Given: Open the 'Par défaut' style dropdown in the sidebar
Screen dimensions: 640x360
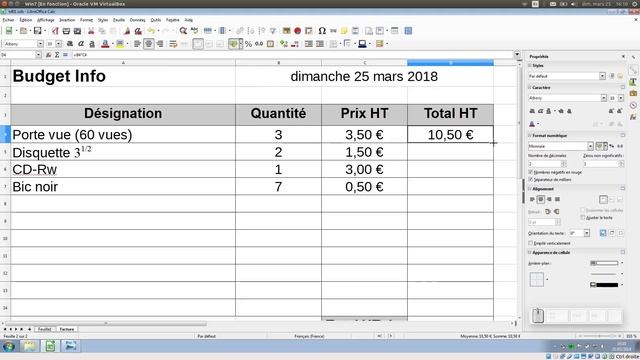Looking at the screenshot, I should (x=602, y=76).
